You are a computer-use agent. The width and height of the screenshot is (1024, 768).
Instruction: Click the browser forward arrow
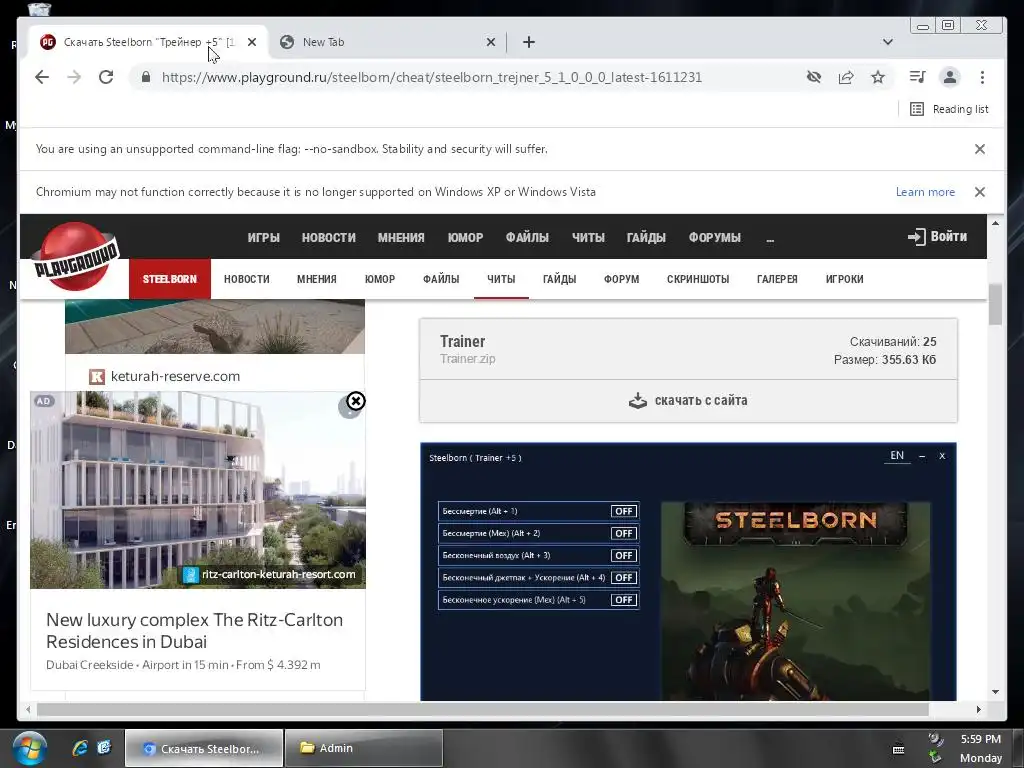click(x=74, y=77)
